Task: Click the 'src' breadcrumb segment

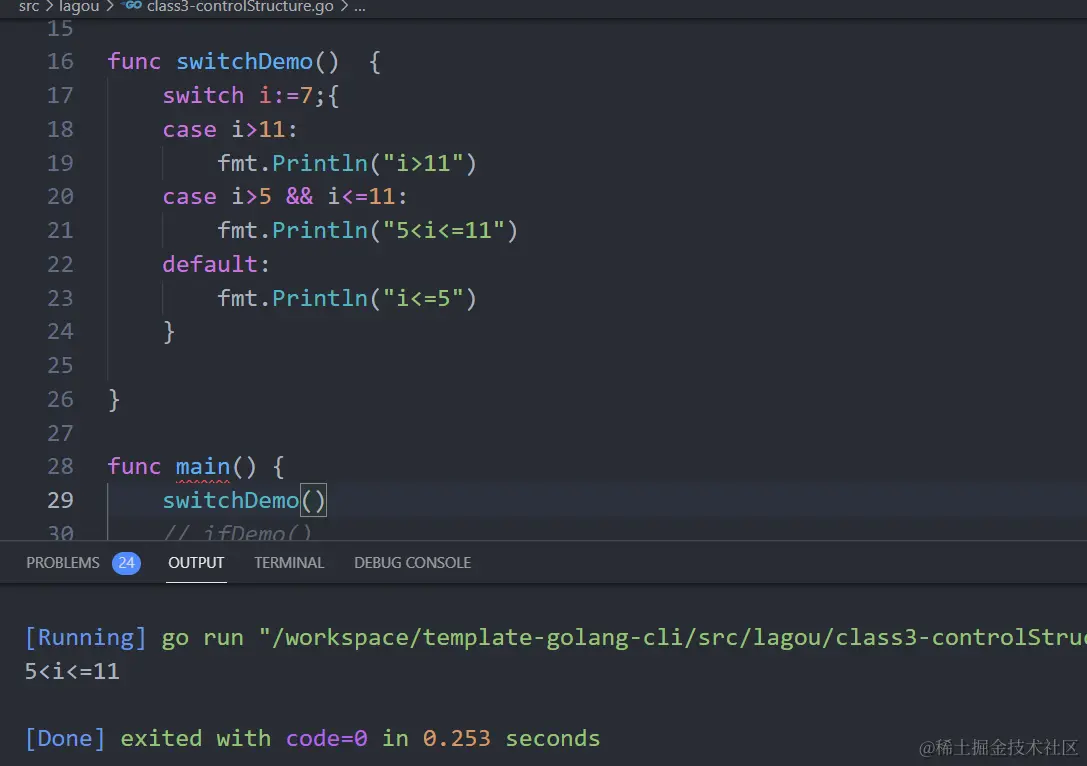Action: [x=29, y=7]
